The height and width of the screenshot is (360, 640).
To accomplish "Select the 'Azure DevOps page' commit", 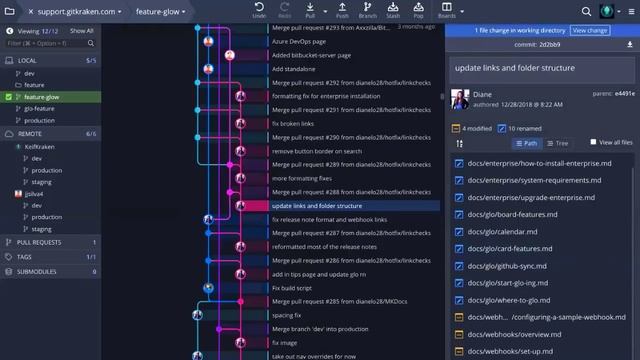I will [299, 42].
